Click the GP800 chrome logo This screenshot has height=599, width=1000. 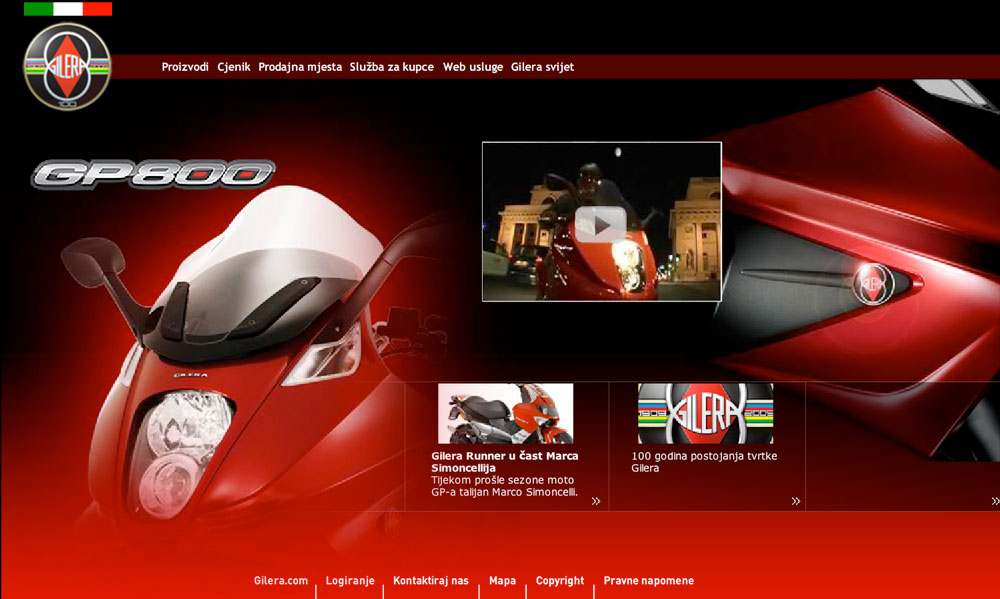(x=153, y=175)
